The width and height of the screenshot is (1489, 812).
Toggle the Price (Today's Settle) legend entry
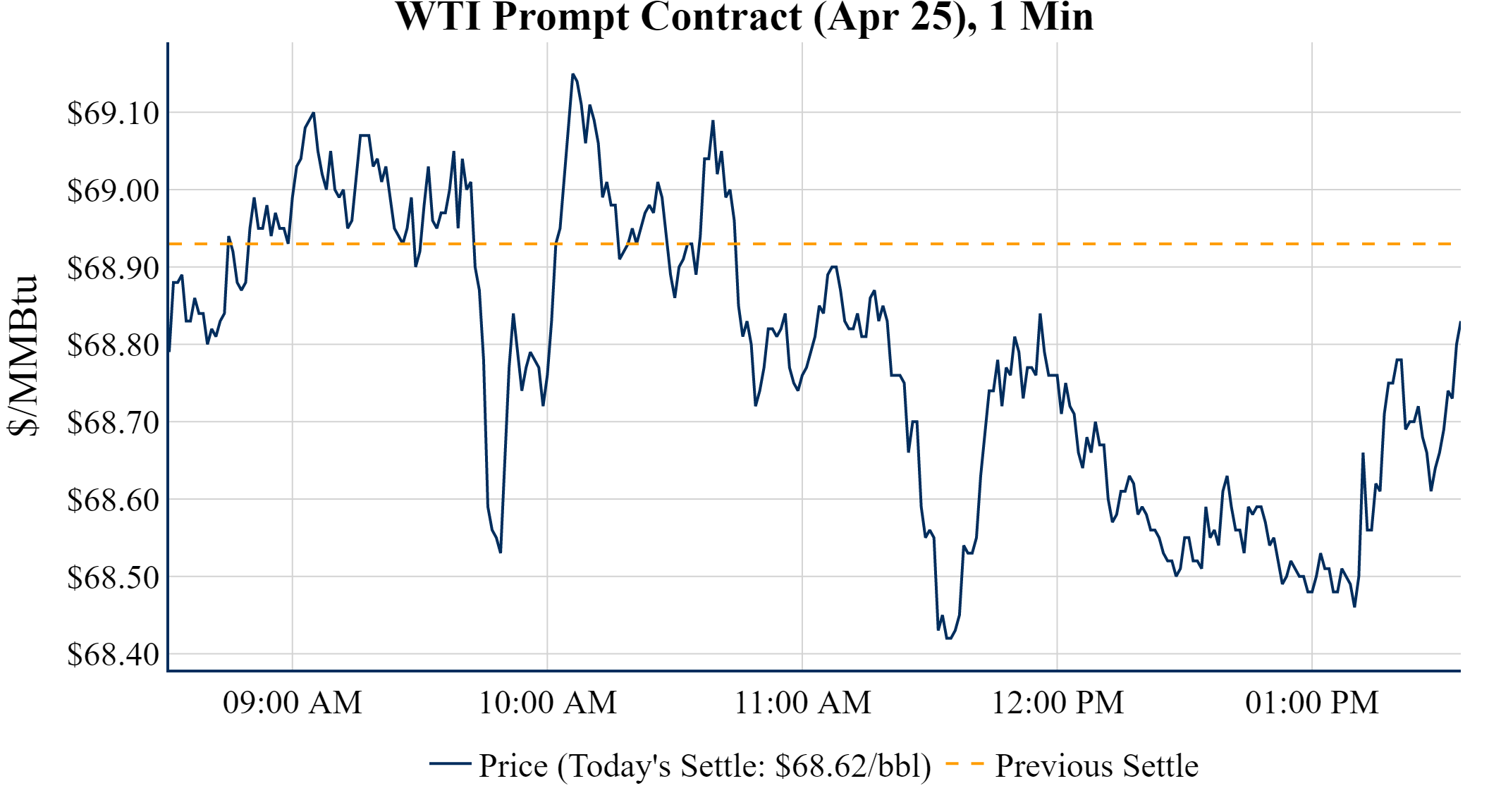point(704,766)
